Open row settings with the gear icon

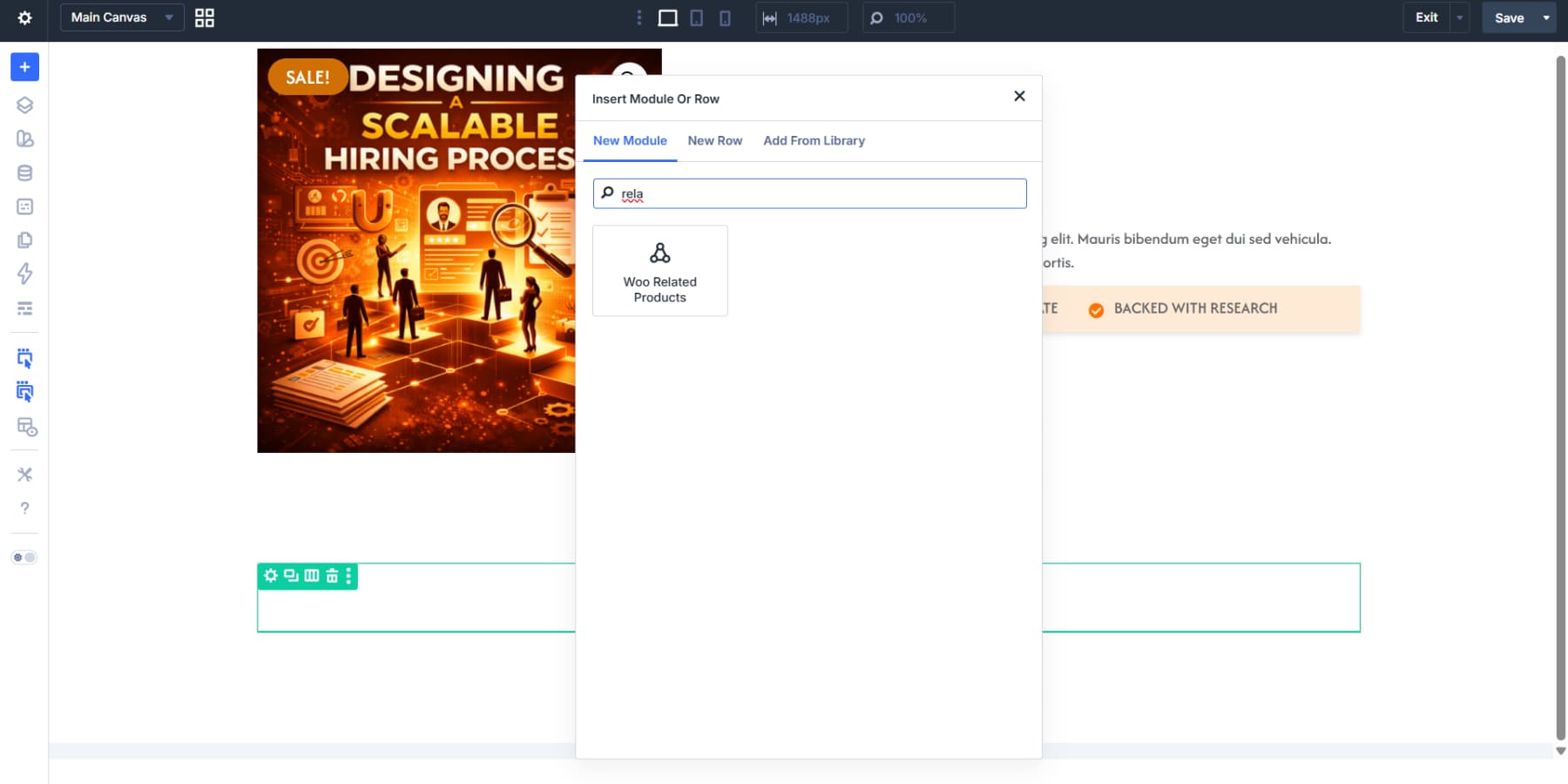(269, 576)
